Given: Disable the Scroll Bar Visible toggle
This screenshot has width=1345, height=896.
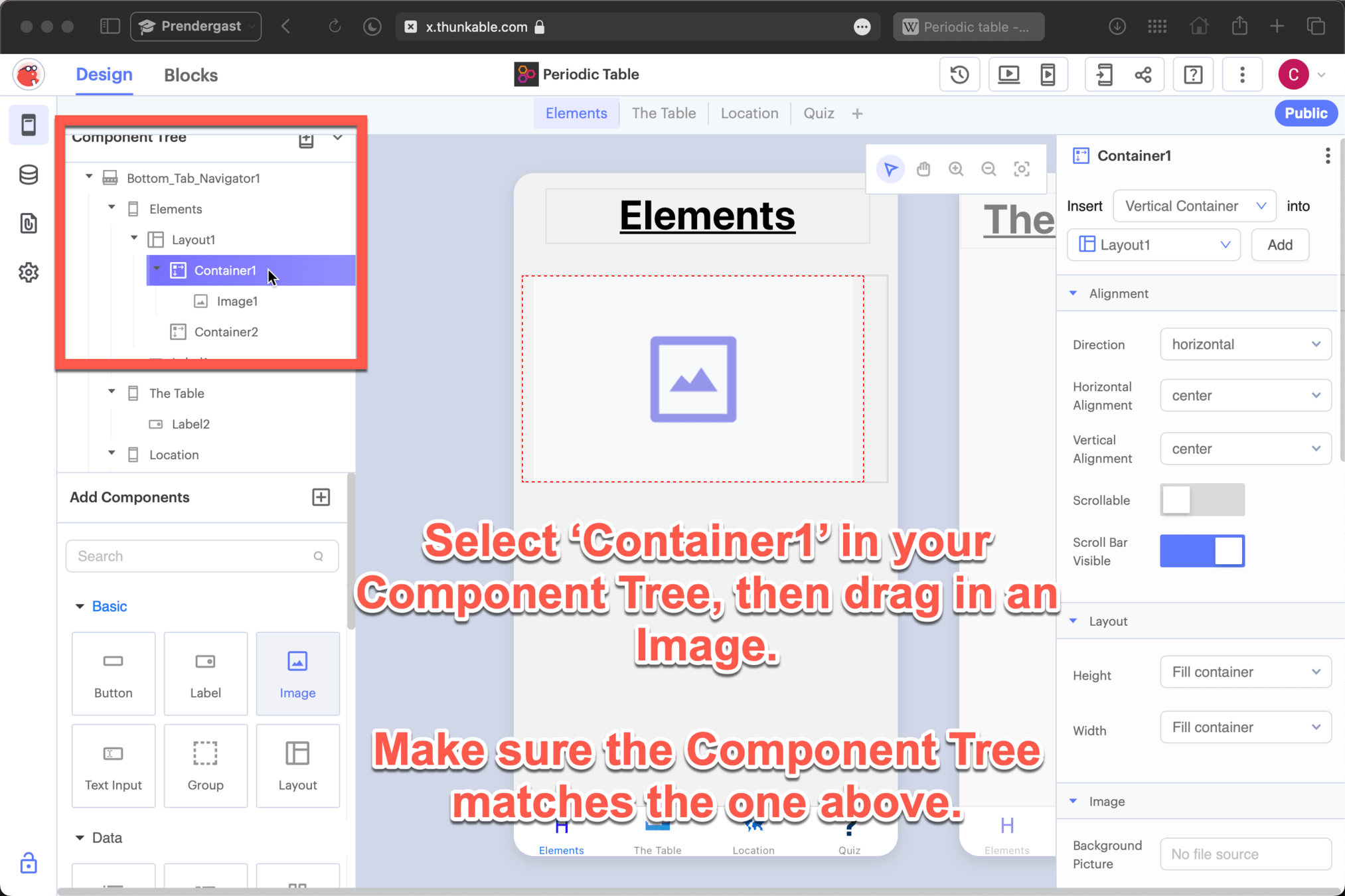Looking at the screenshot, I should pos(1202,551).
